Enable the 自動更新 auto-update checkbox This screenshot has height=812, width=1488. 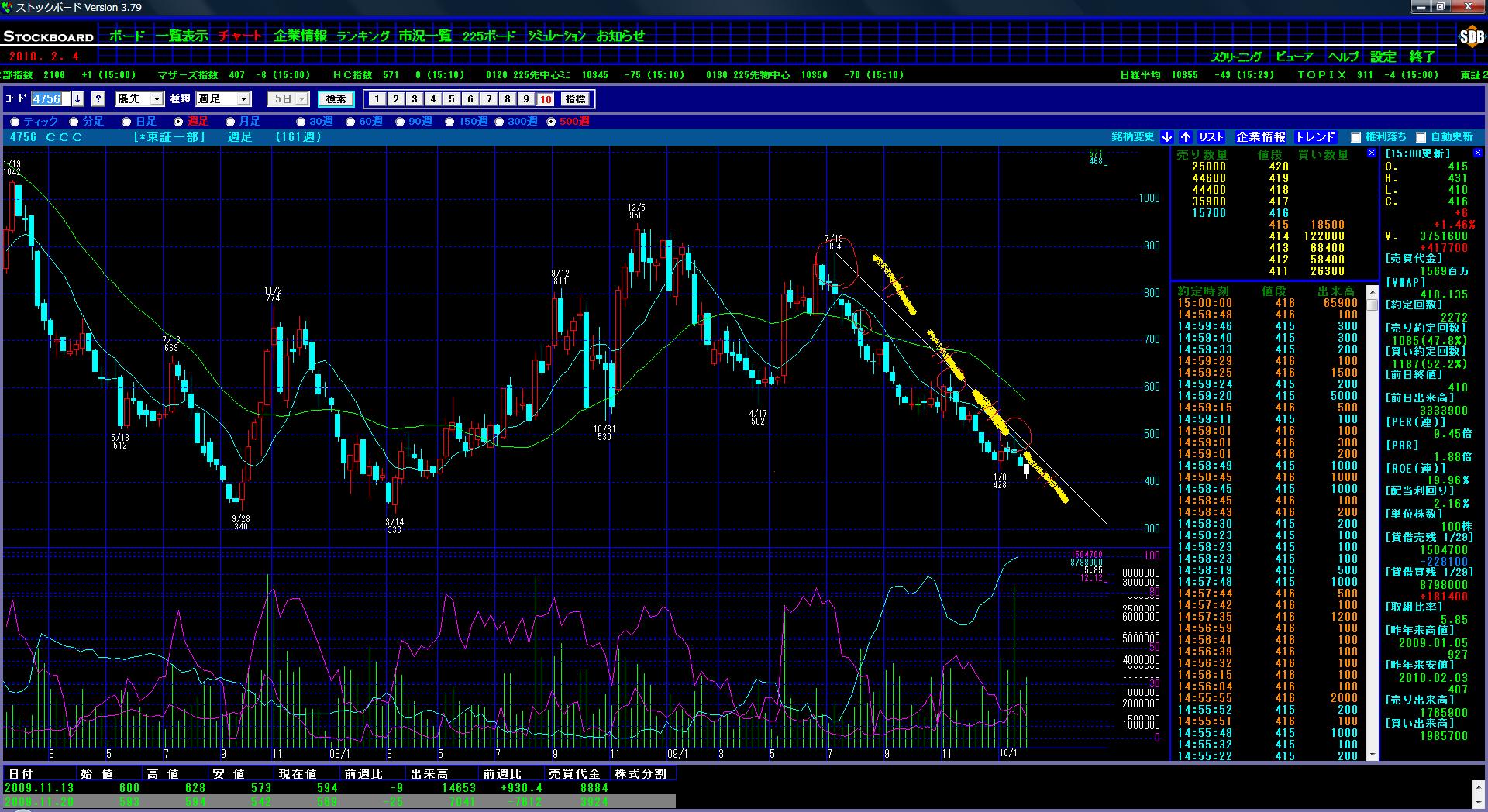[x=1421, y=138]
